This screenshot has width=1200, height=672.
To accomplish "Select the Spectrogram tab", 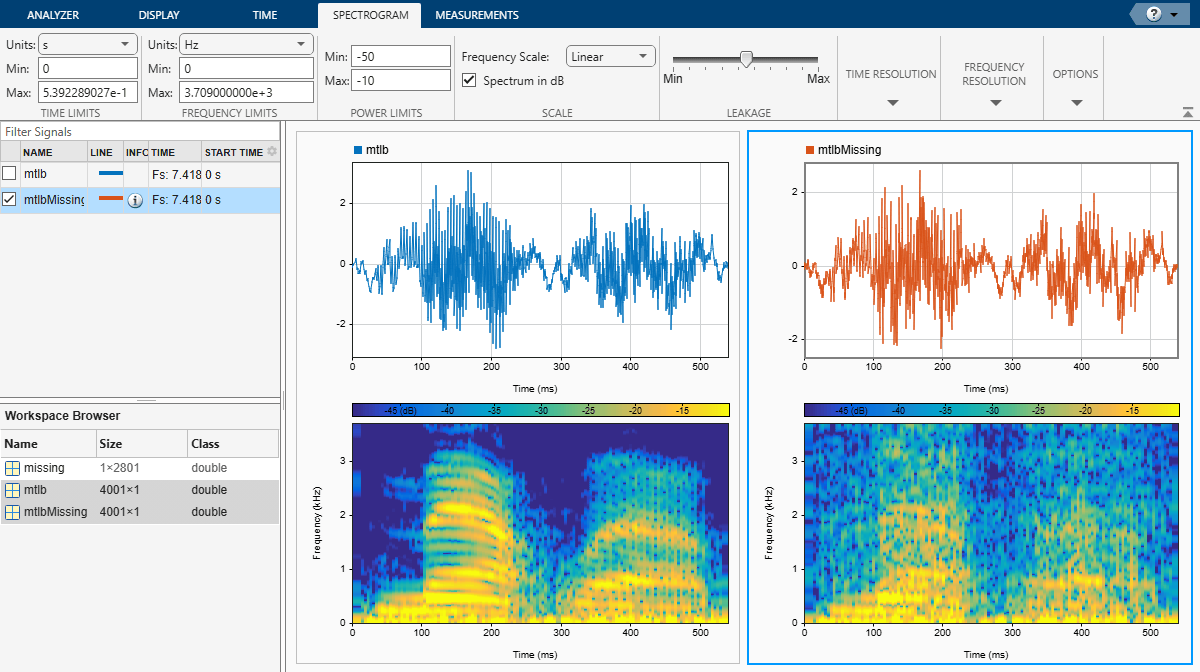I will pyautogui.click(x=369, y=15).
